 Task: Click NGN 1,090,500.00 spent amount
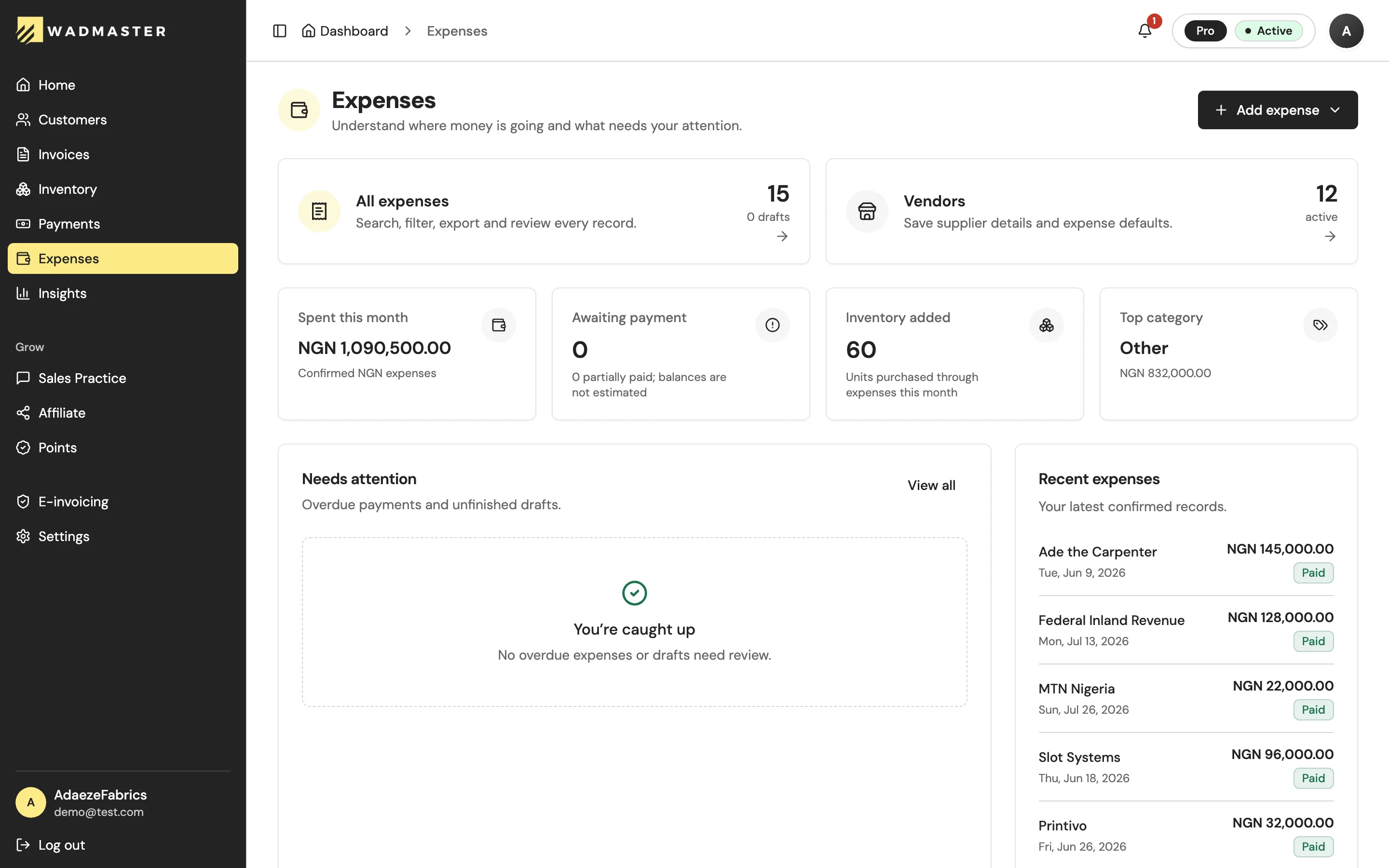374,348
